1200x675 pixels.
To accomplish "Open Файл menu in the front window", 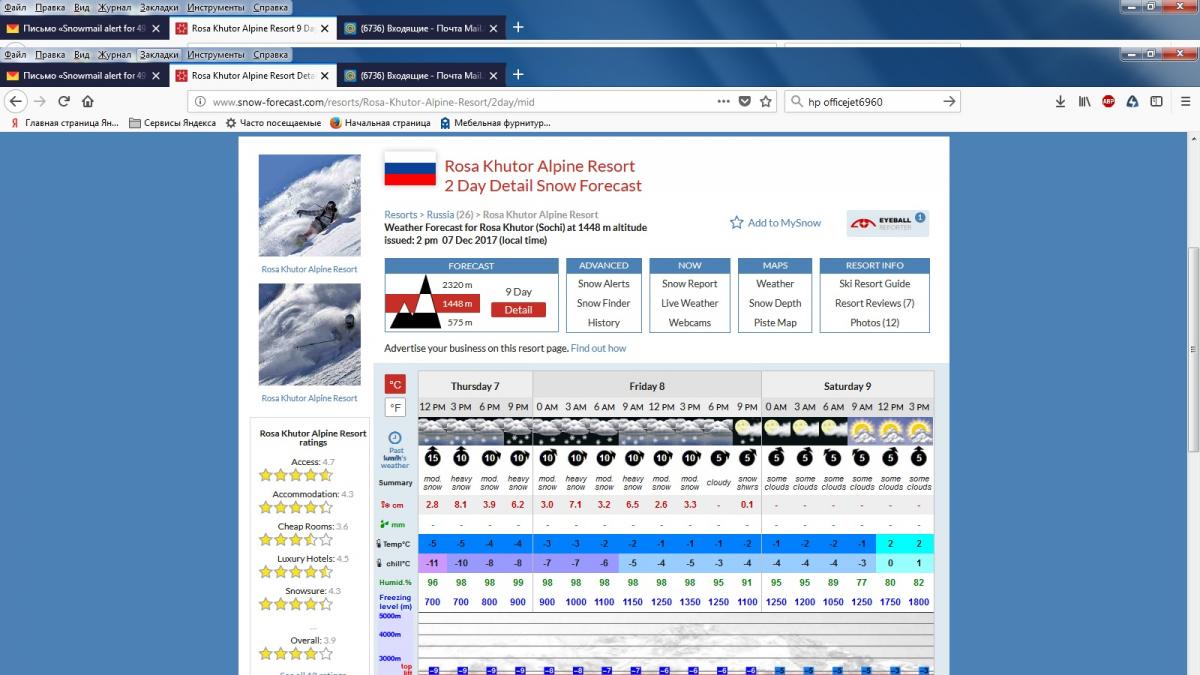I will (x=15, y=55).
